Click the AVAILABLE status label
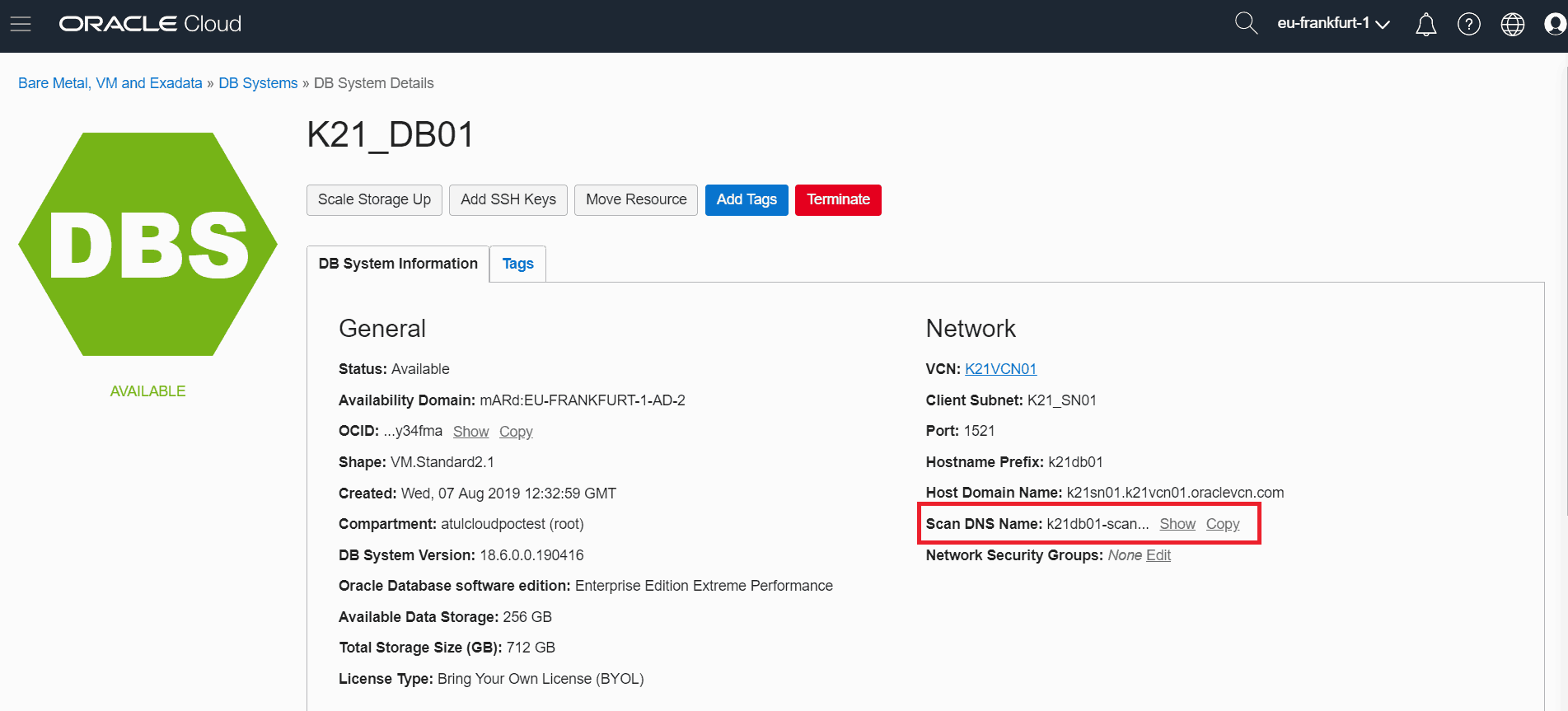This screenshot has height=711, width=1568. click(x=148, y=391)
